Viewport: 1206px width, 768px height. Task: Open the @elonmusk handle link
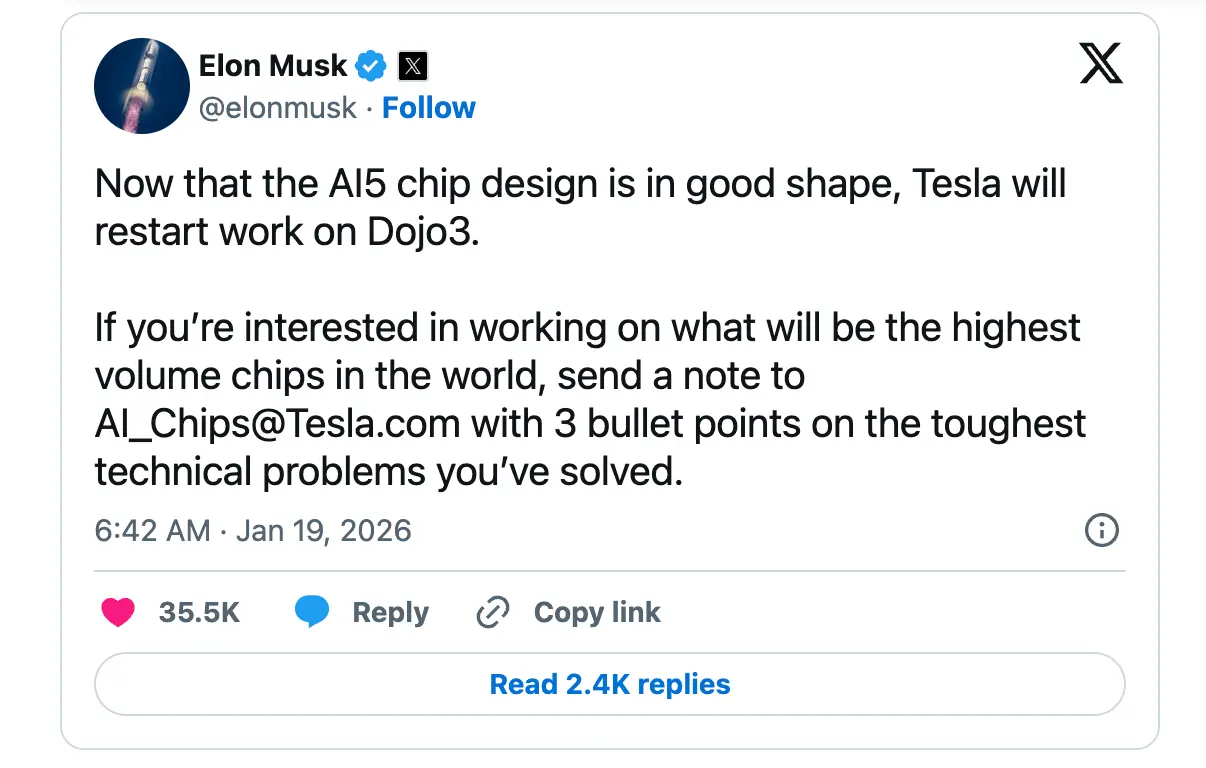(x=277, y=108)
